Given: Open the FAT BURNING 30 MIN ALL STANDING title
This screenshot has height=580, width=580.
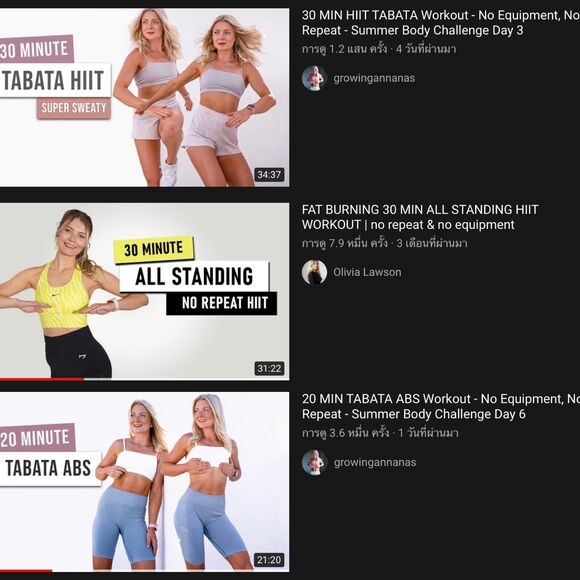Looking at the screenshot, I should (420, 217).
